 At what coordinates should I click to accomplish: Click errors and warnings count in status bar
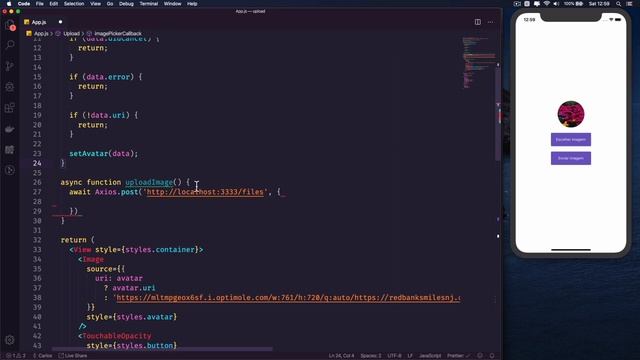16,356
